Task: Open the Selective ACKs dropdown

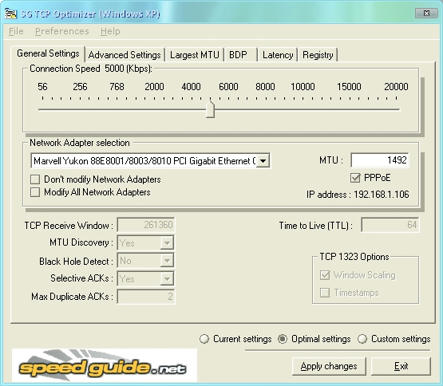Action: coord(167,279)
